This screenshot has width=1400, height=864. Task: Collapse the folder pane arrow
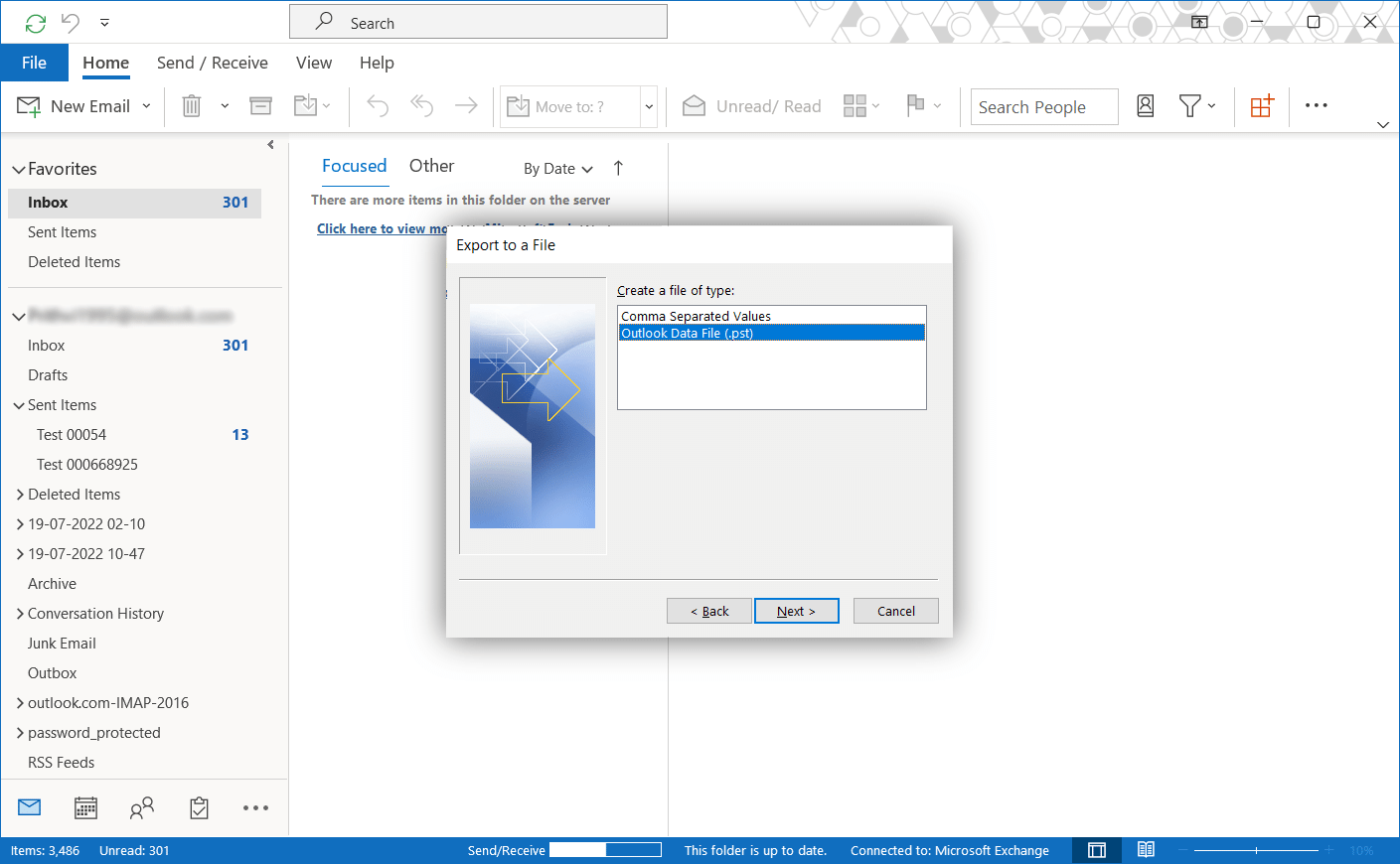coord(270,145)
